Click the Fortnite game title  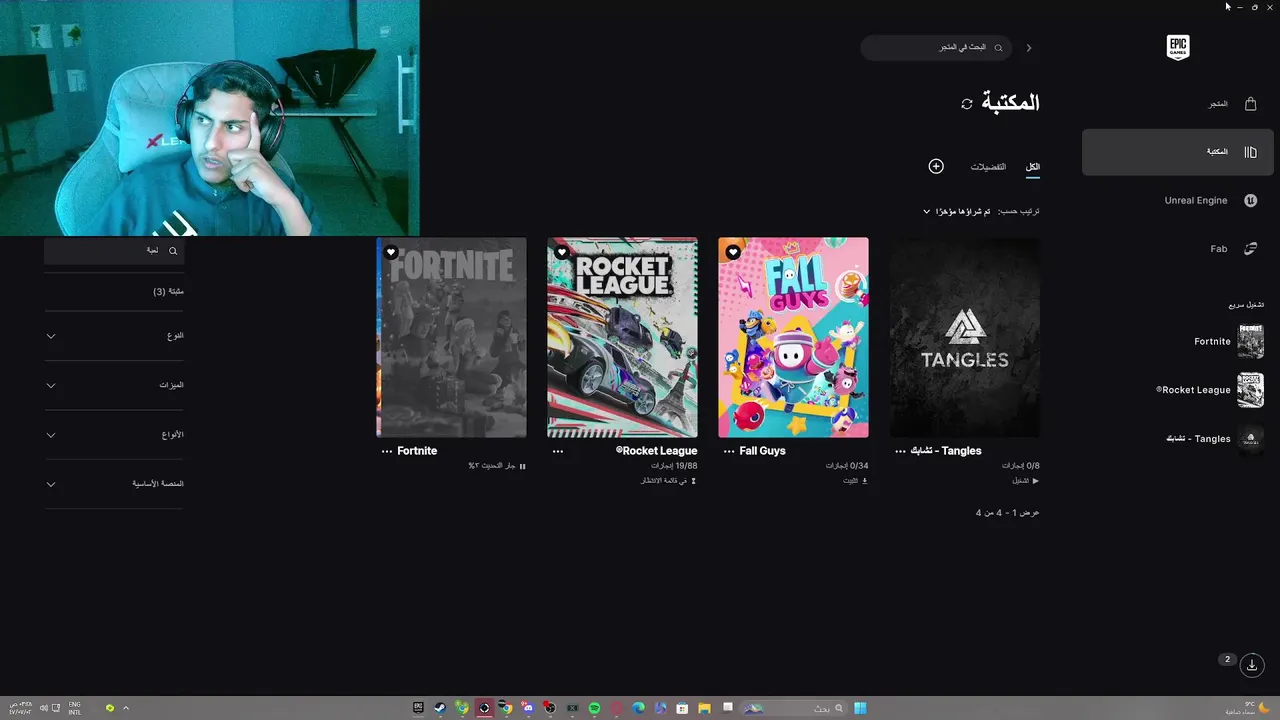(417, 451)
